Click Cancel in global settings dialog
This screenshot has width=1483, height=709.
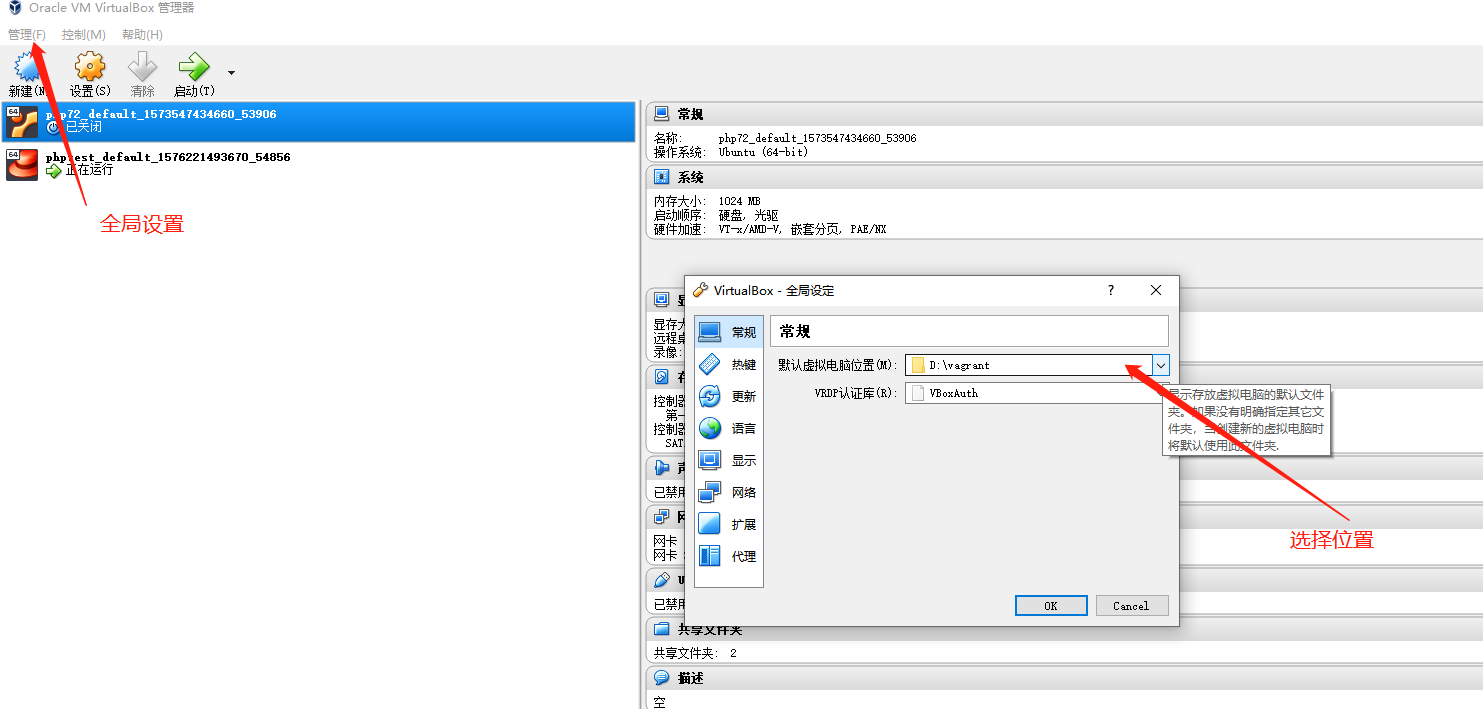(x=1130, y=606)
